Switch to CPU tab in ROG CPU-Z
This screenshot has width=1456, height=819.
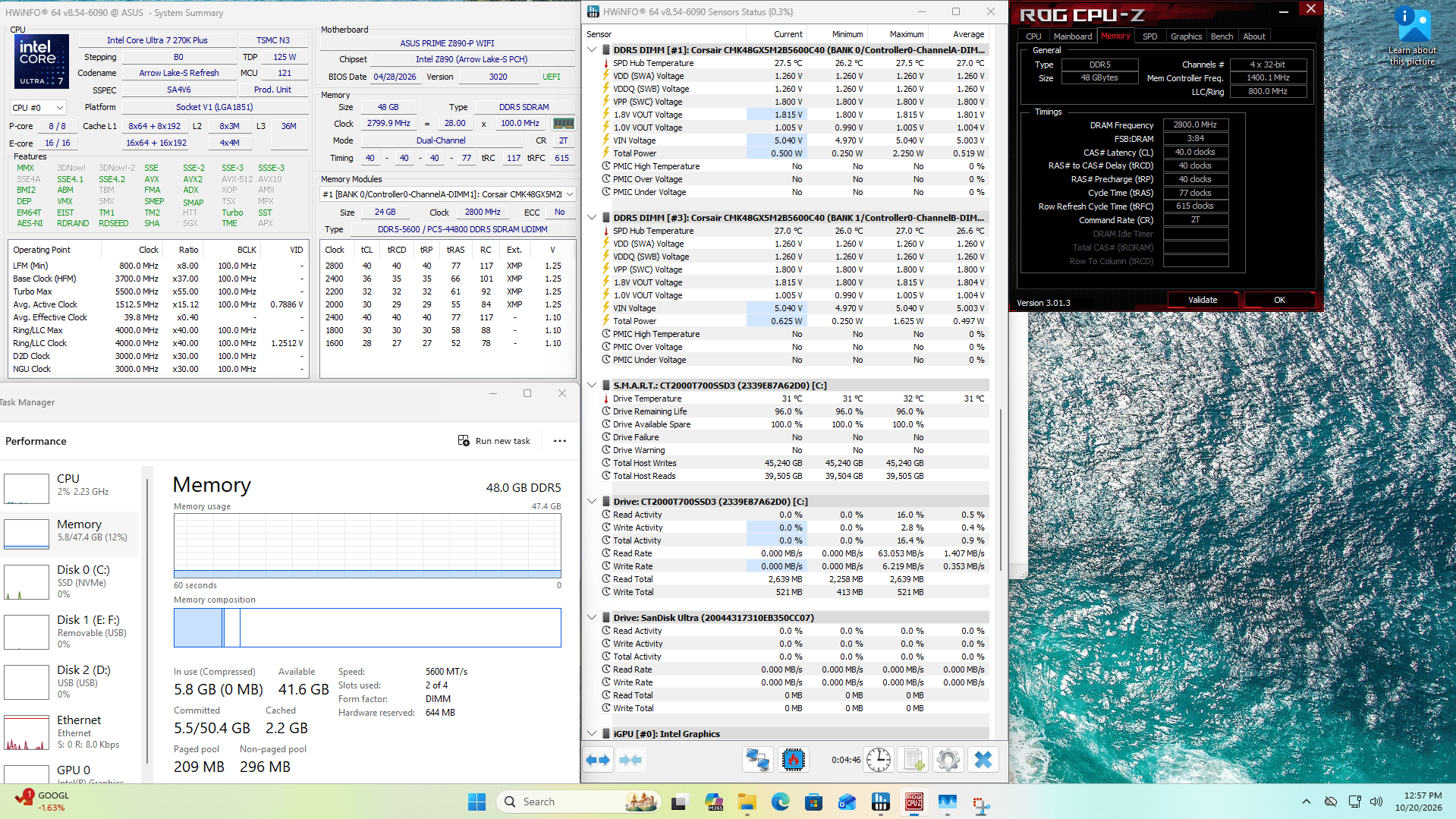[1033, 36]
